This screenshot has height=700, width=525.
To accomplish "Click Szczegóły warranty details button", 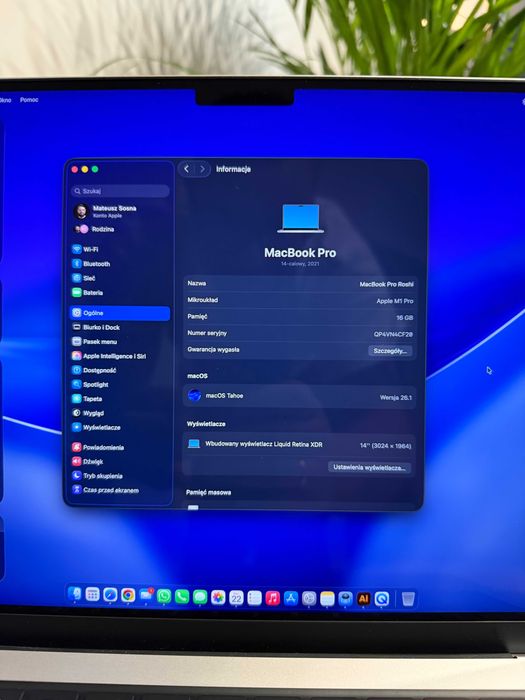I will click(x=390, y=351).
